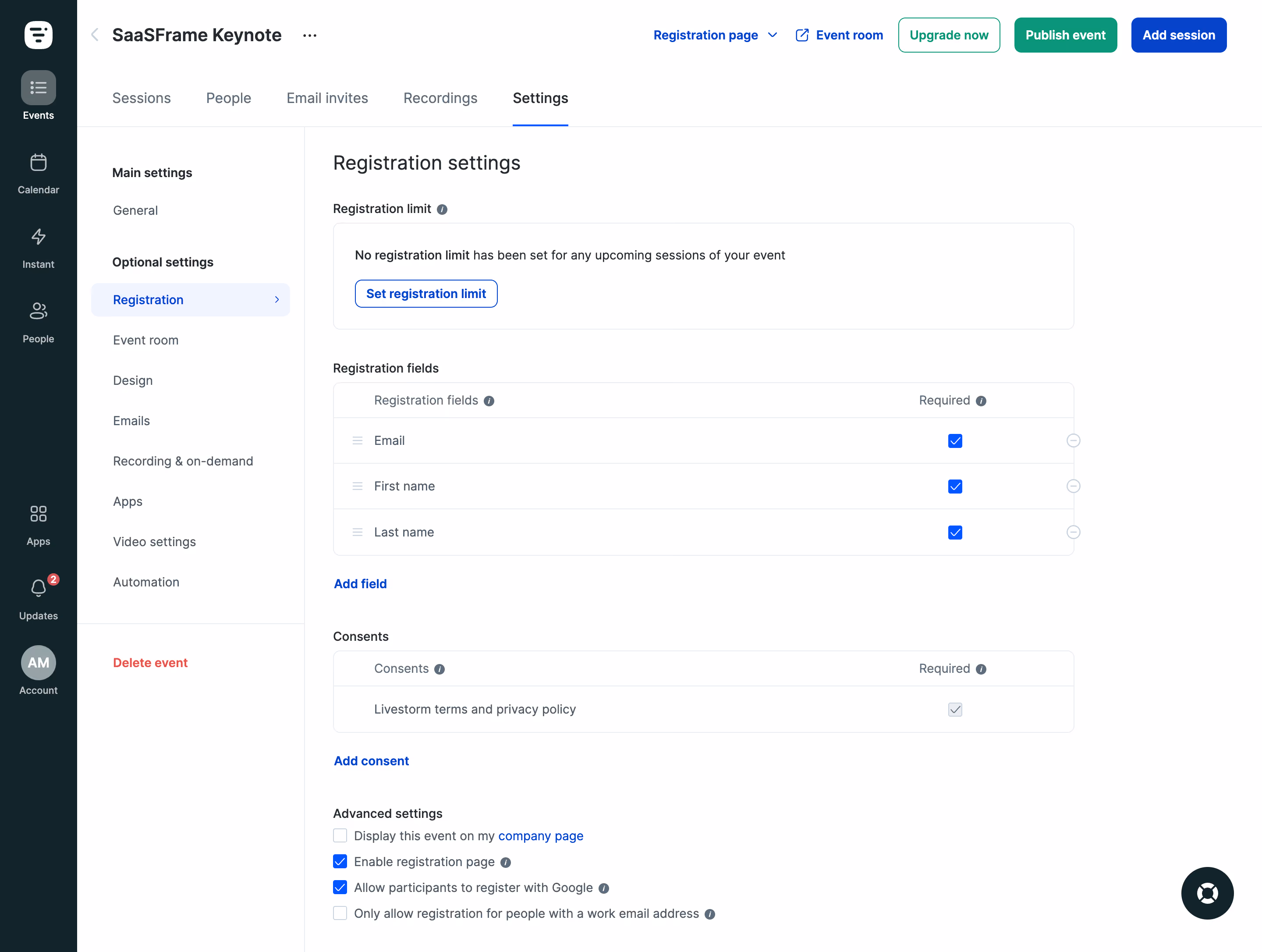Click the Add field link

[x=361, y=584]
